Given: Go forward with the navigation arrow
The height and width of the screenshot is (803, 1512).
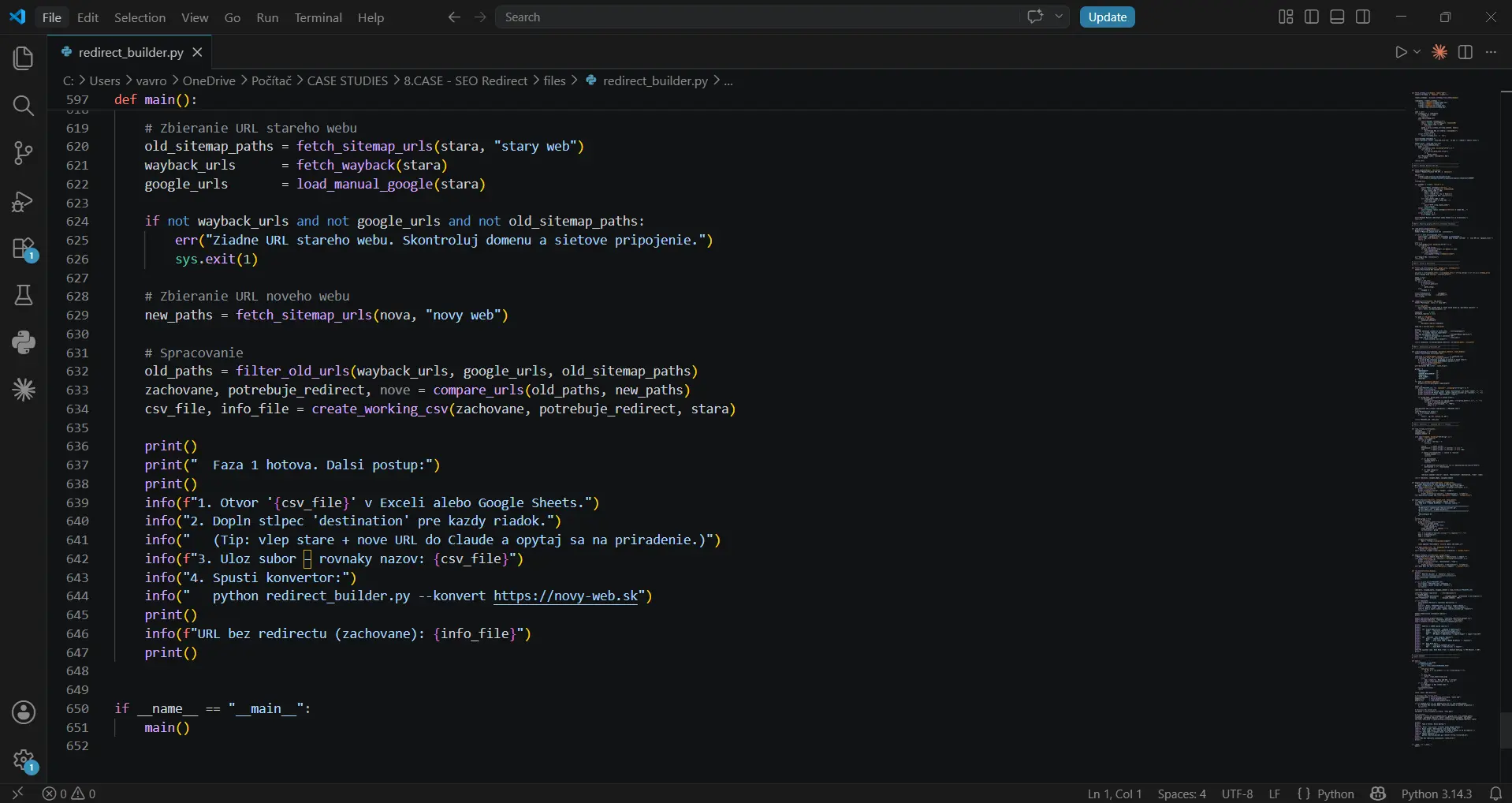Looking at the screenshot, I should pos(480,17).
